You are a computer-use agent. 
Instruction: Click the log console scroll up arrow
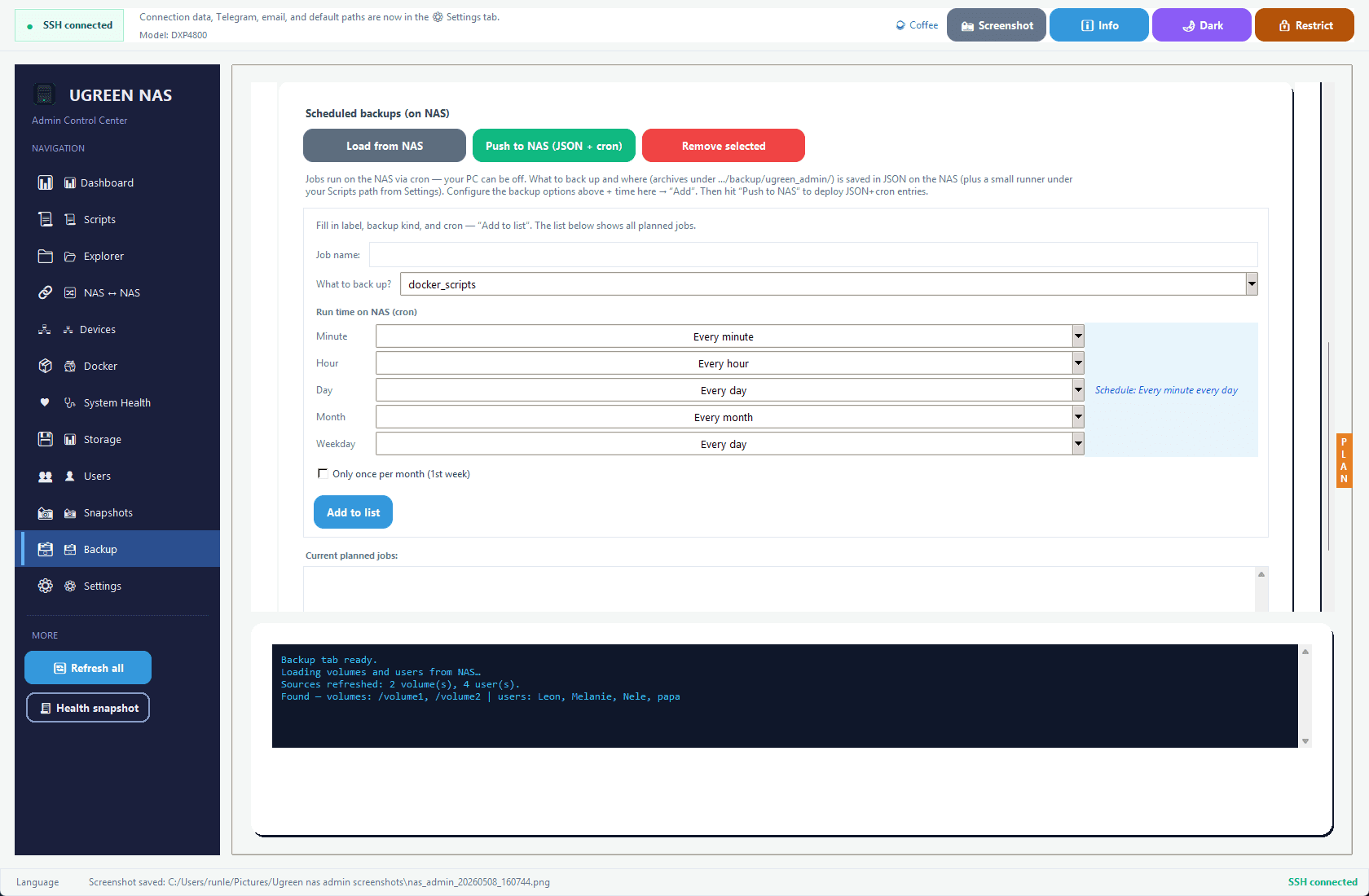[1305, 652]
